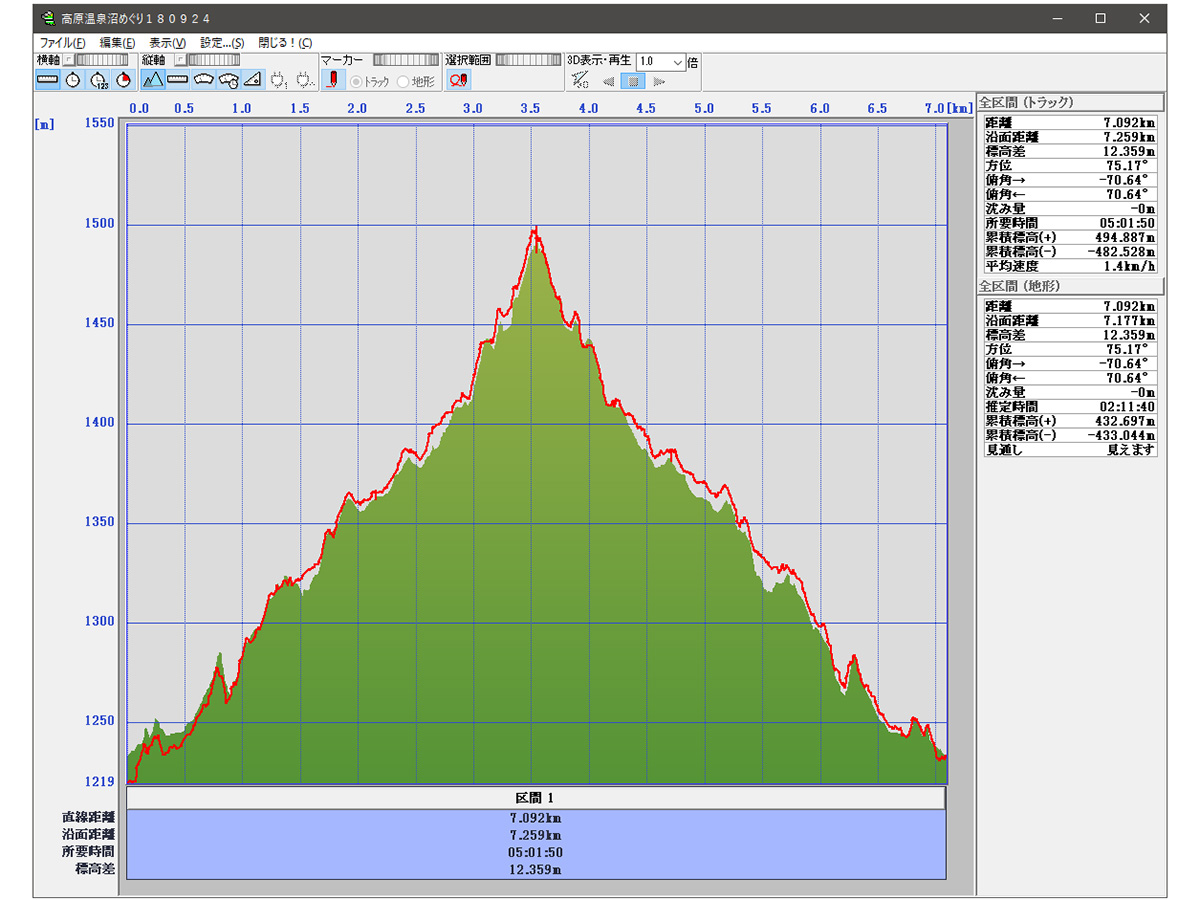Select the mountain elevation vertical axis icon

(x=152, y=80)
